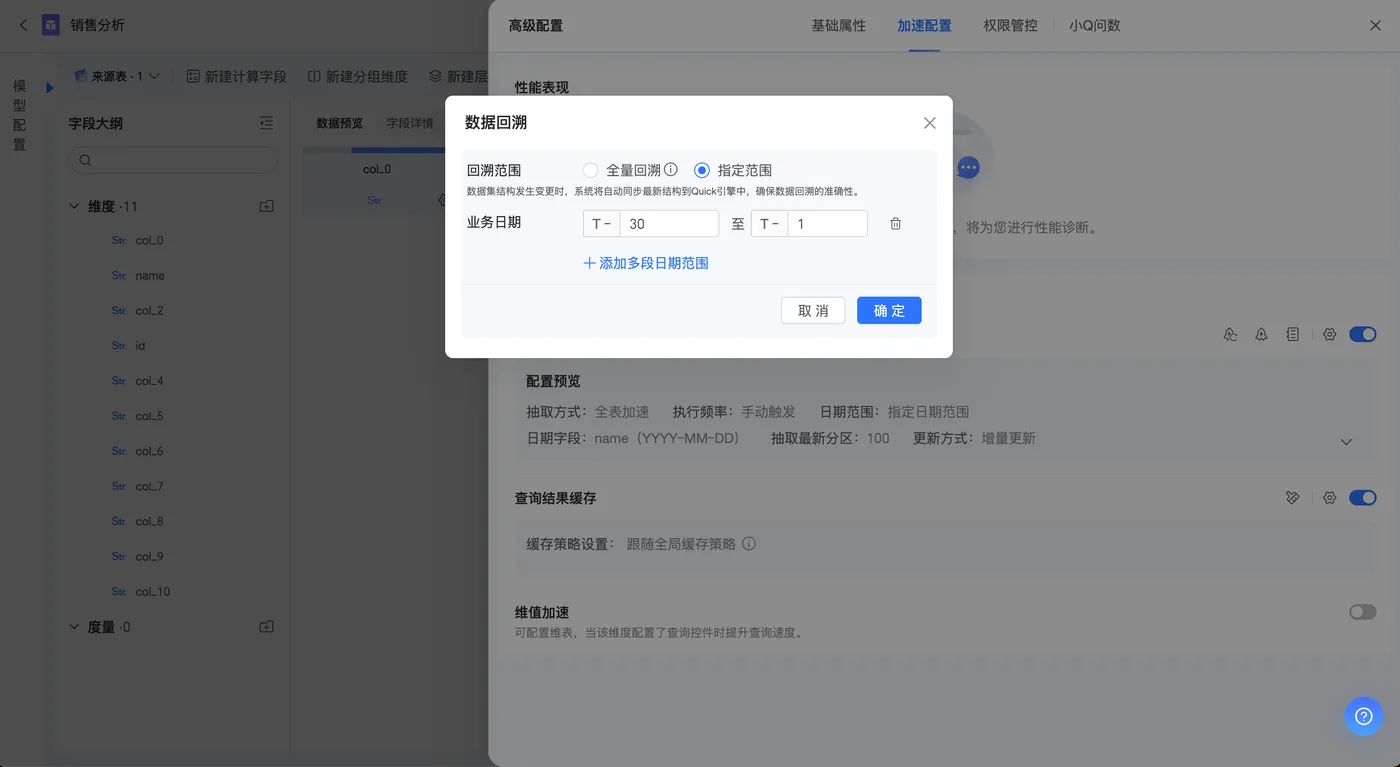Switch to the 基础属性 tab

tap(838, 25)
